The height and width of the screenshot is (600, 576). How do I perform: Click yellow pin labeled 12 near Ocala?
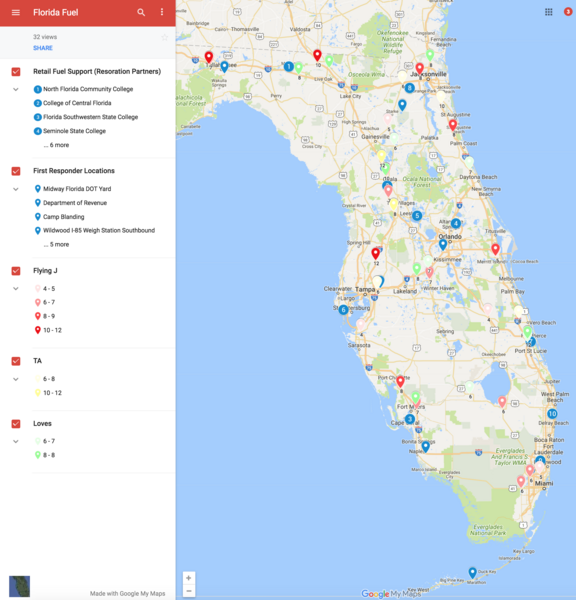(x=382, y=156)
